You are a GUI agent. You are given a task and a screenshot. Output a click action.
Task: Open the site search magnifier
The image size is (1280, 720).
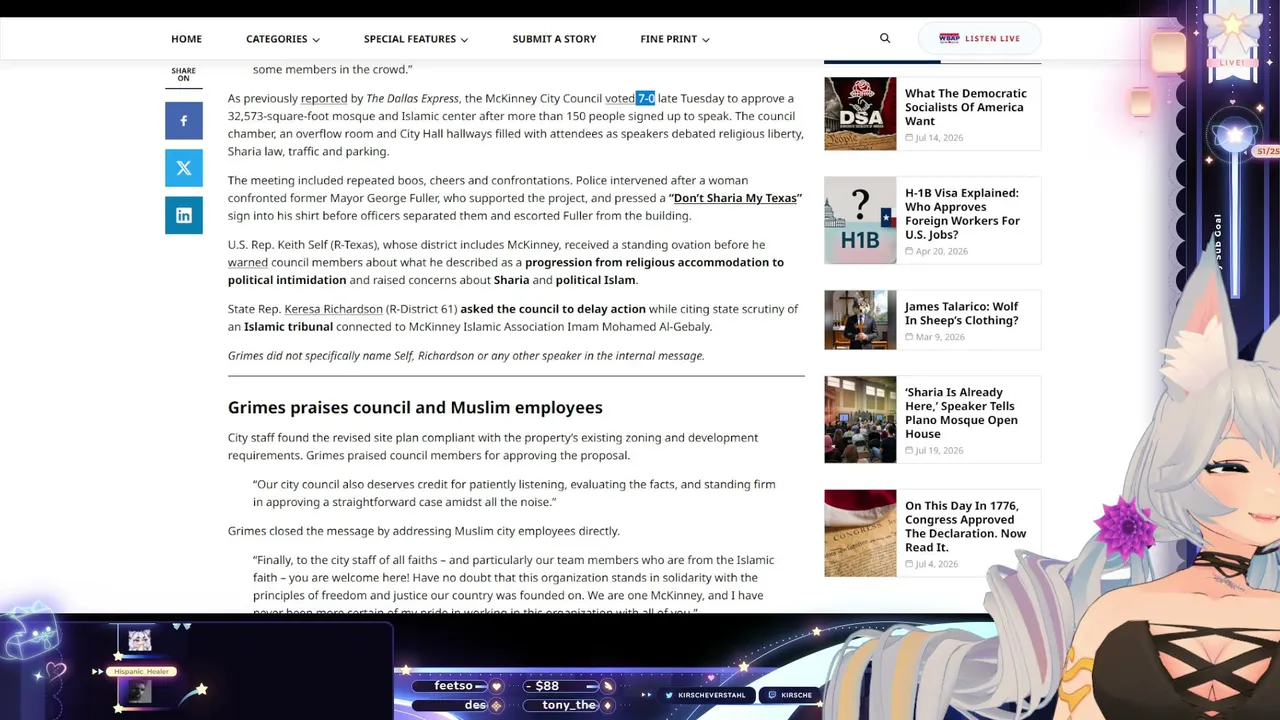point(885,38)
